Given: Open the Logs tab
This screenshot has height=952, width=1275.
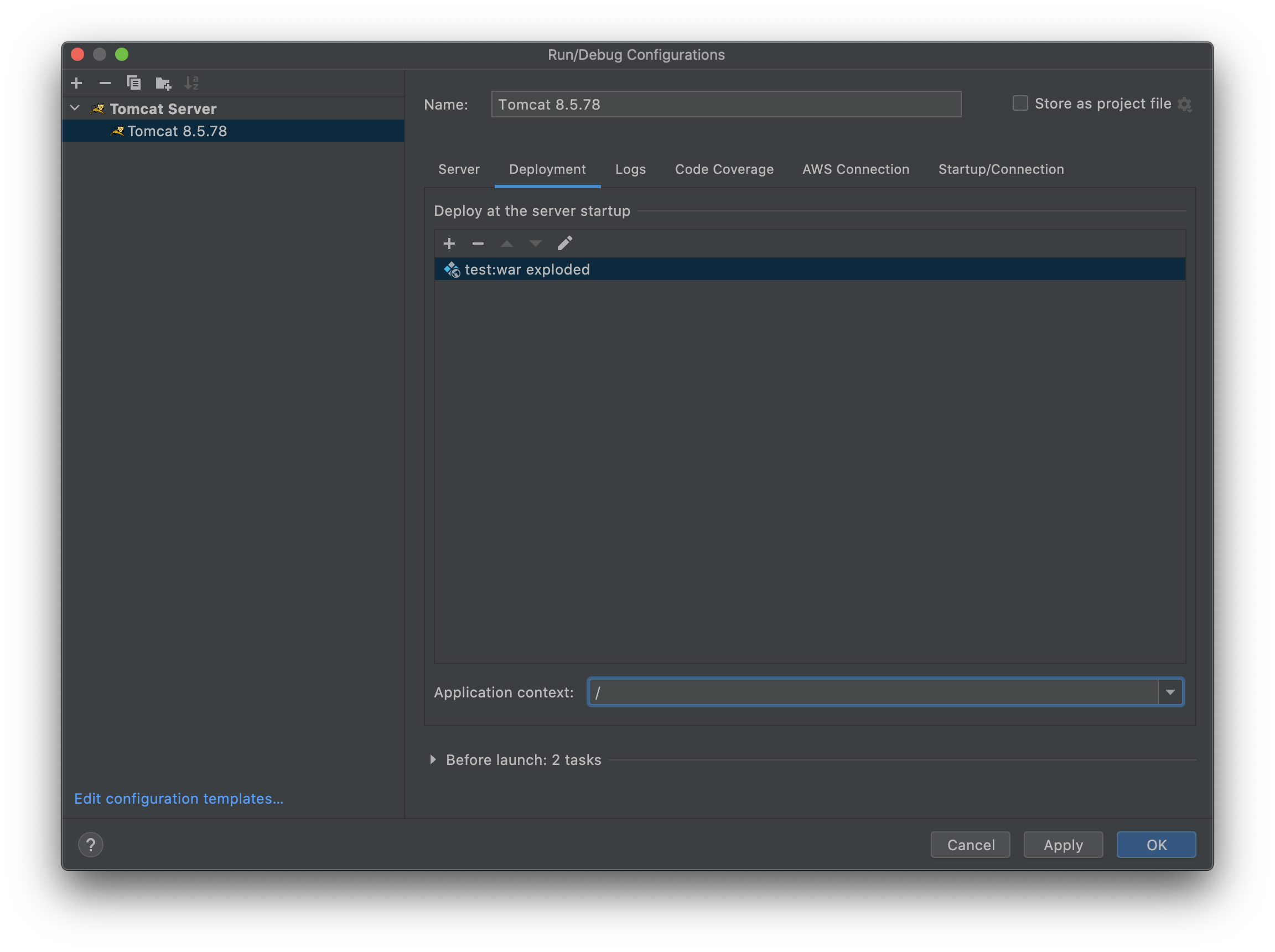Looking at the screenshot, I should (x=630, y=169).
